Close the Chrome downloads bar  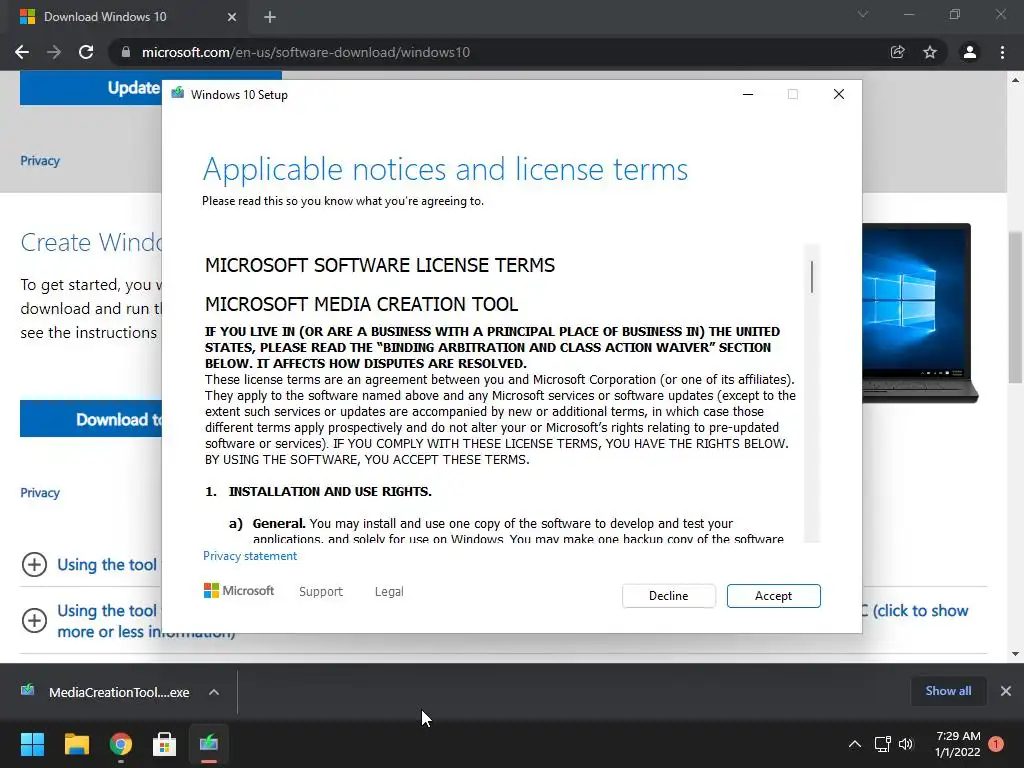1006,691
